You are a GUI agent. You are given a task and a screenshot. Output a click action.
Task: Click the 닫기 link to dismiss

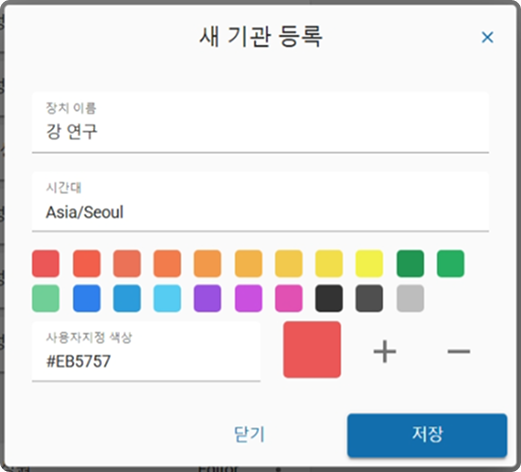pyautogui.click(x=249, y=434)
